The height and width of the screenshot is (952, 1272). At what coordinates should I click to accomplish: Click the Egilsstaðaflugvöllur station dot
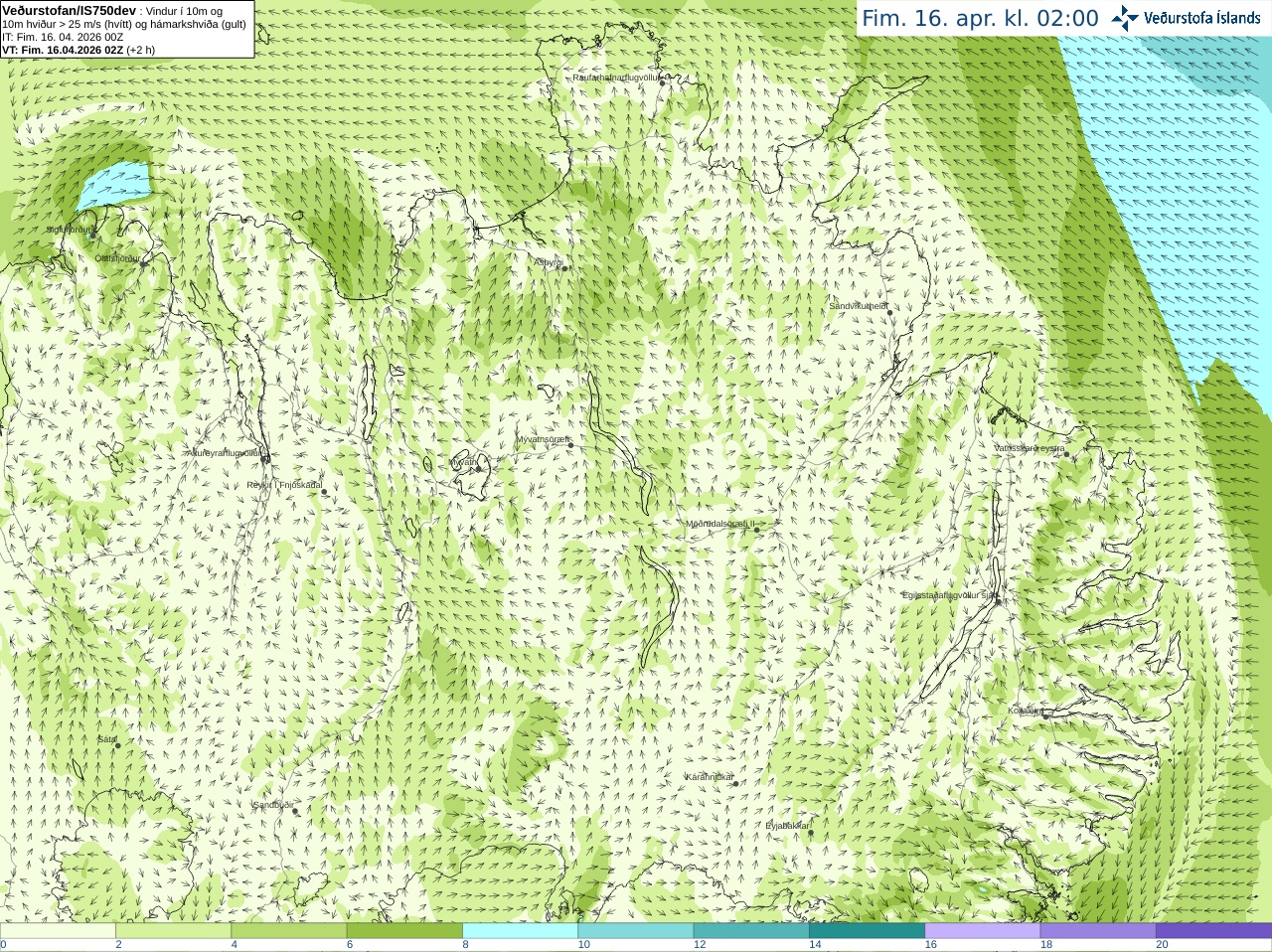(997, 601)
